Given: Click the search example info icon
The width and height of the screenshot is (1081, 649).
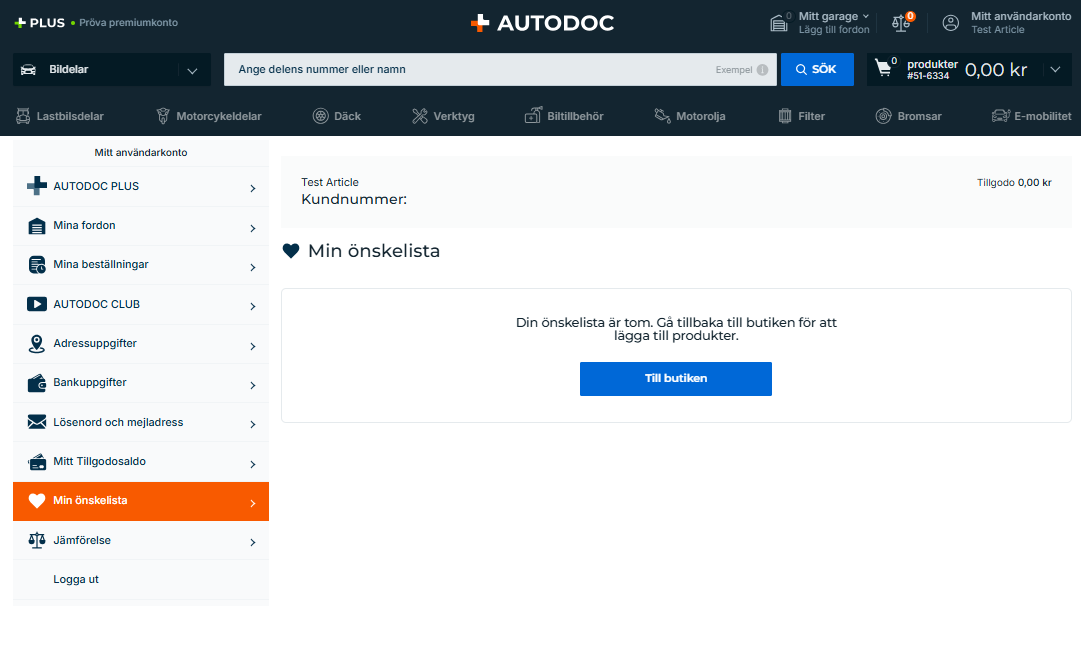Looking at the screenshot, I should point(762,70).
